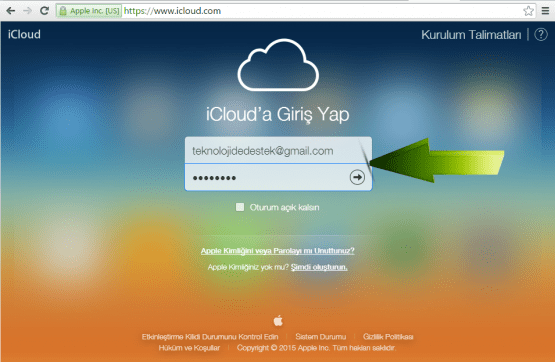The image size is (555, 362).
Task: Click Şimdi oluşturun to create account
Action: (x=319, y=267)
